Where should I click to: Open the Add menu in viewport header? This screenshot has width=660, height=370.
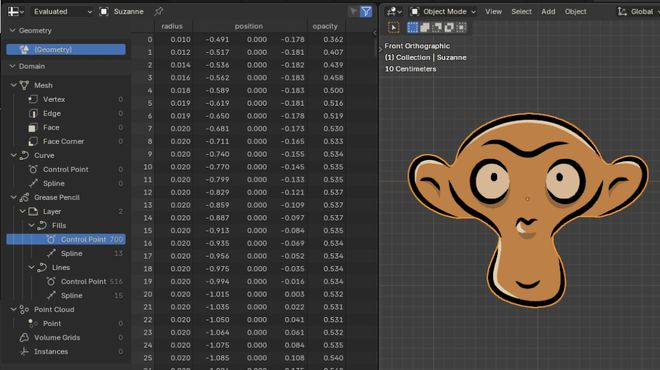pos(548,11)
